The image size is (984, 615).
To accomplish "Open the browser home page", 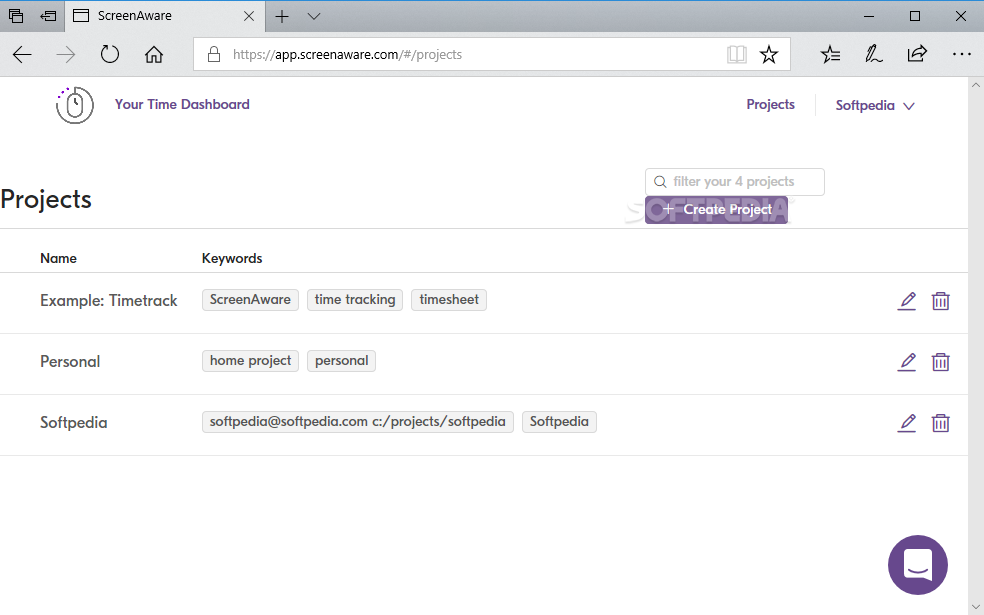I will click(154, 55).
